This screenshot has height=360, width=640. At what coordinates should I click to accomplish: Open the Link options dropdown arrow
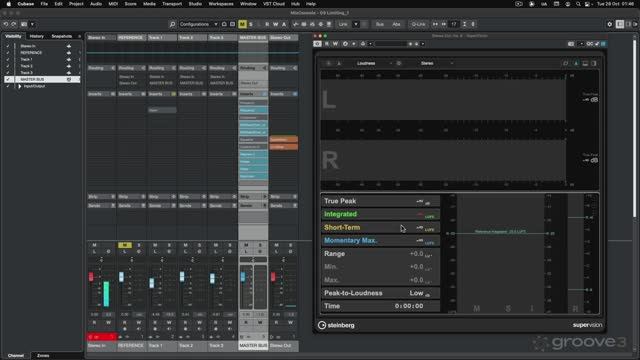(356, 24)
